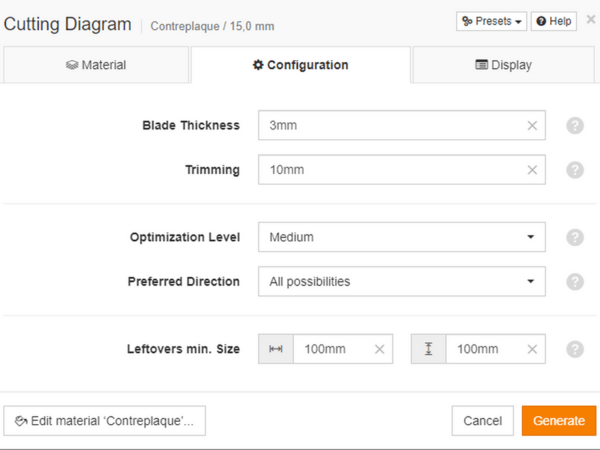Expand the Optimization Level dropdown
The image size is (600, 450).
point(401,238)
